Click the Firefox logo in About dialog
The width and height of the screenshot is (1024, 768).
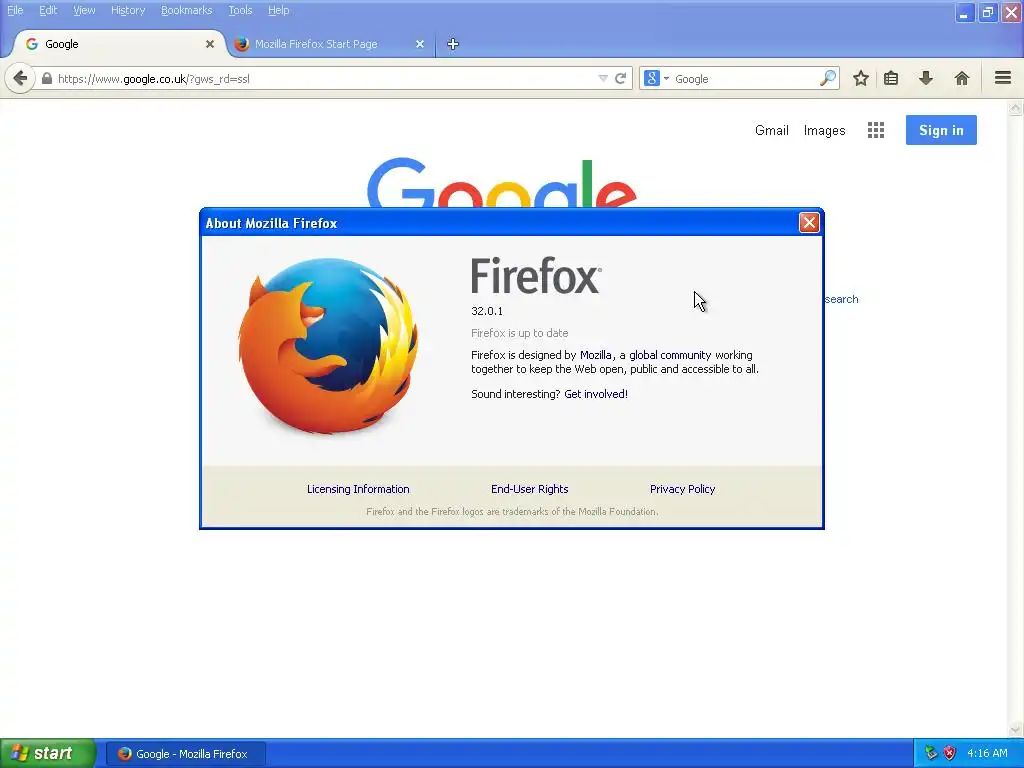tap(328, 346)
